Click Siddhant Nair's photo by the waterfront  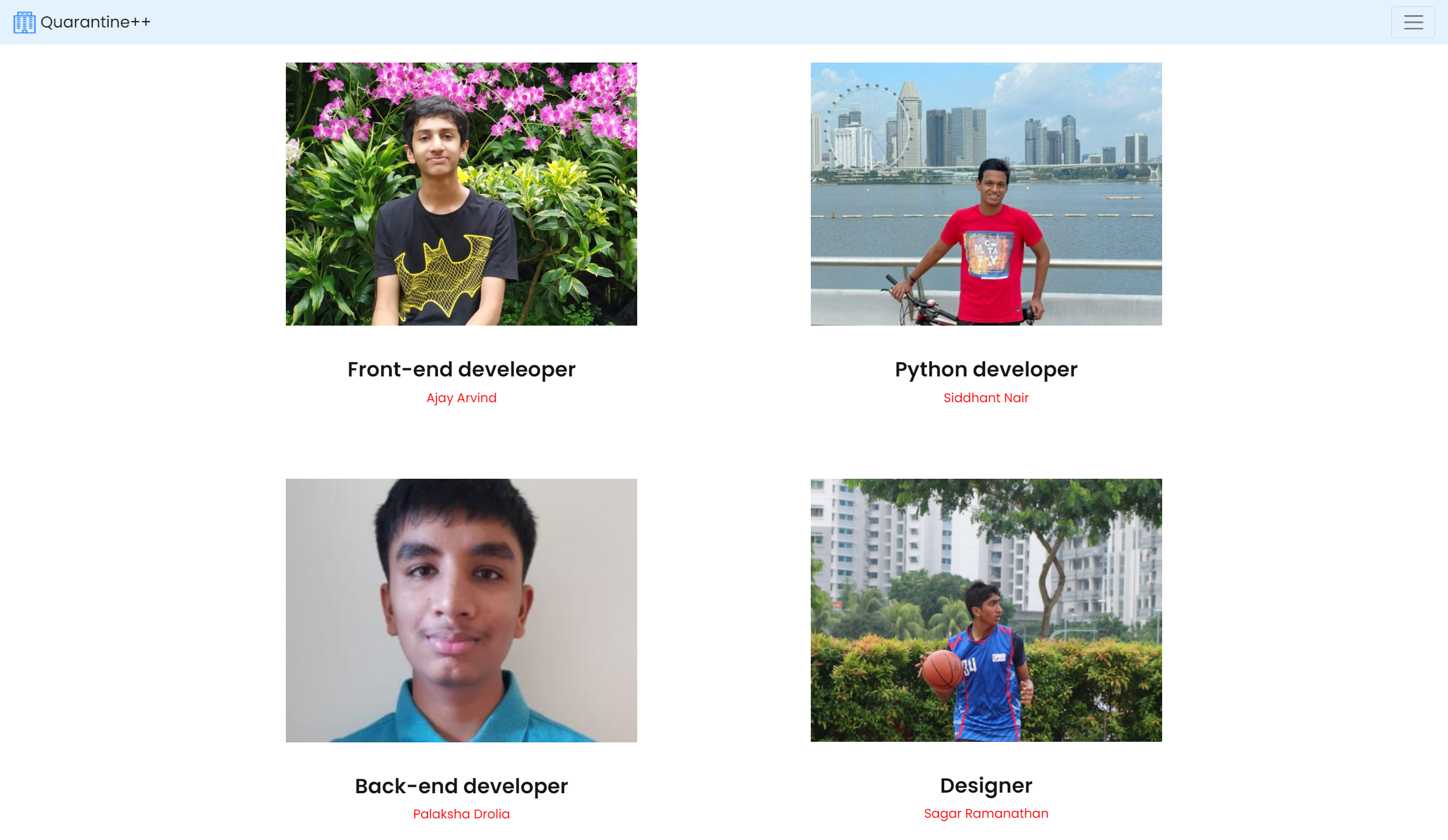pos(986,194)
